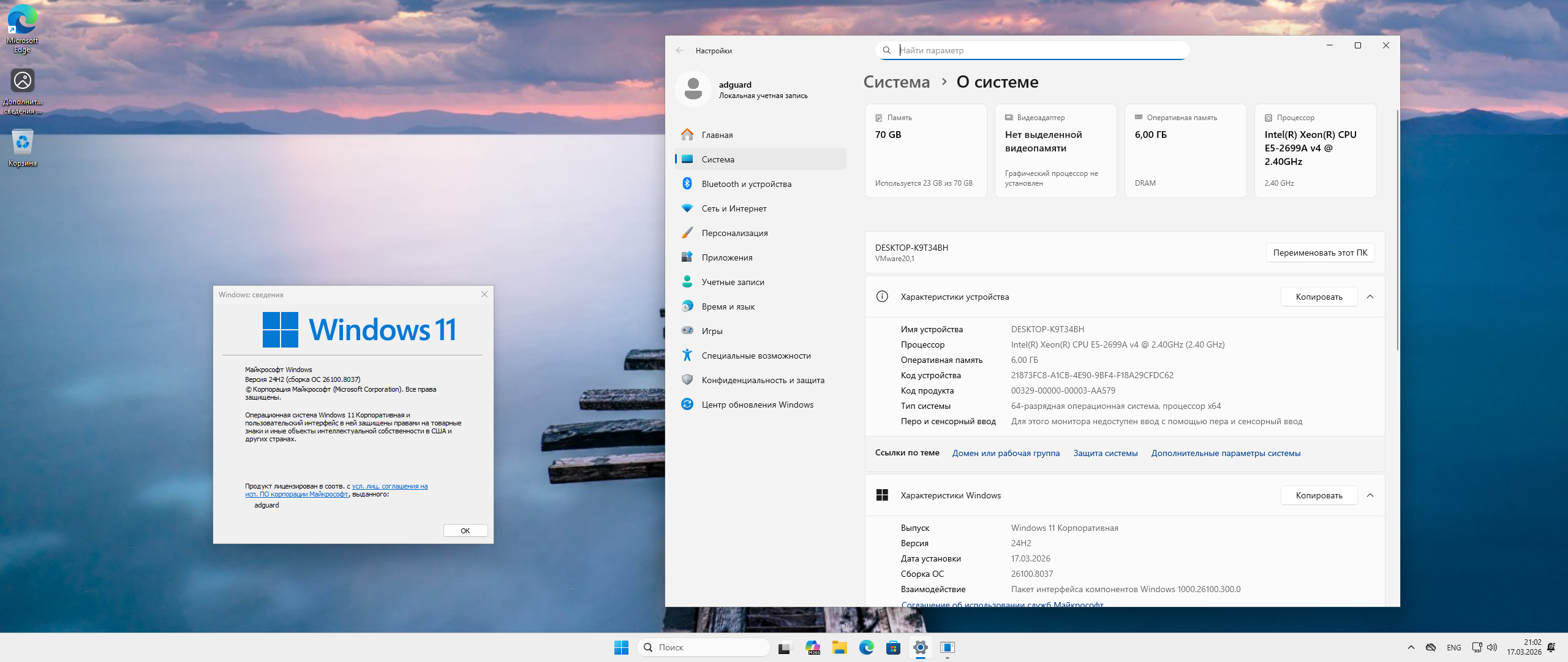Click the back arrow in Настройки
This screenshot has width=1568, height=662.
[x=680, y=51]
